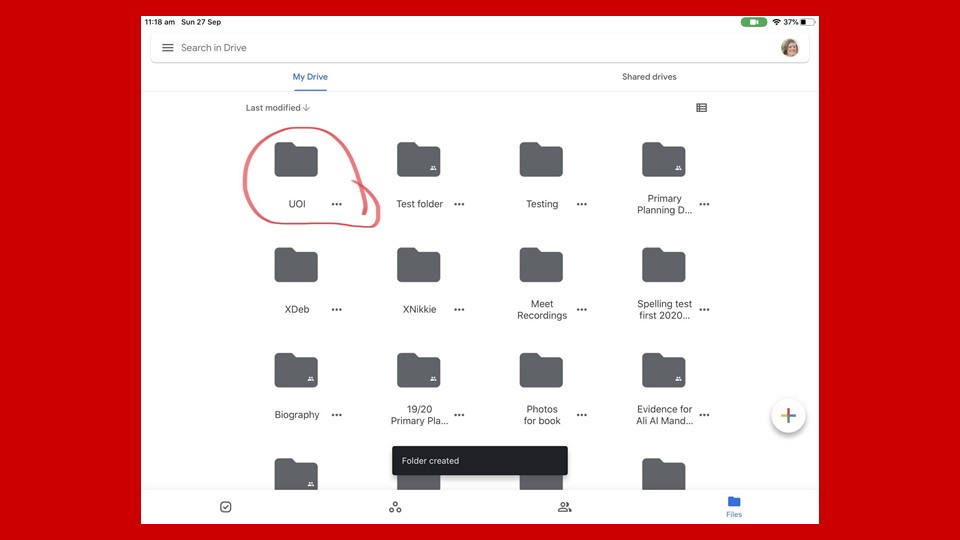Screen dimensions: 960x540
Task: Open the Test folder shared folder
Action: pyautogui.click(x=418, y=161)
